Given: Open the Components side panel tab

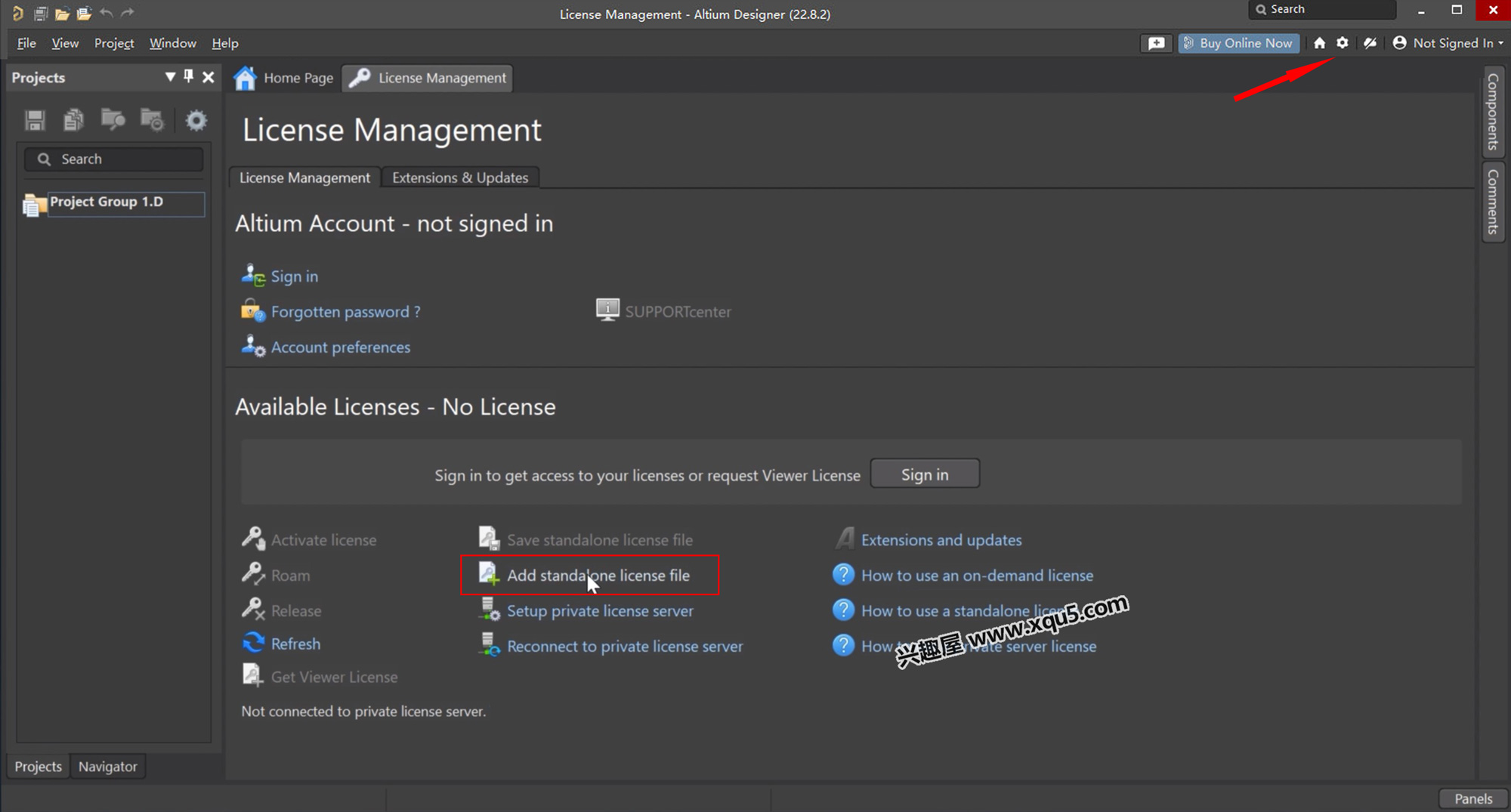Looking at the screenshot, I should coord(1493,111).
